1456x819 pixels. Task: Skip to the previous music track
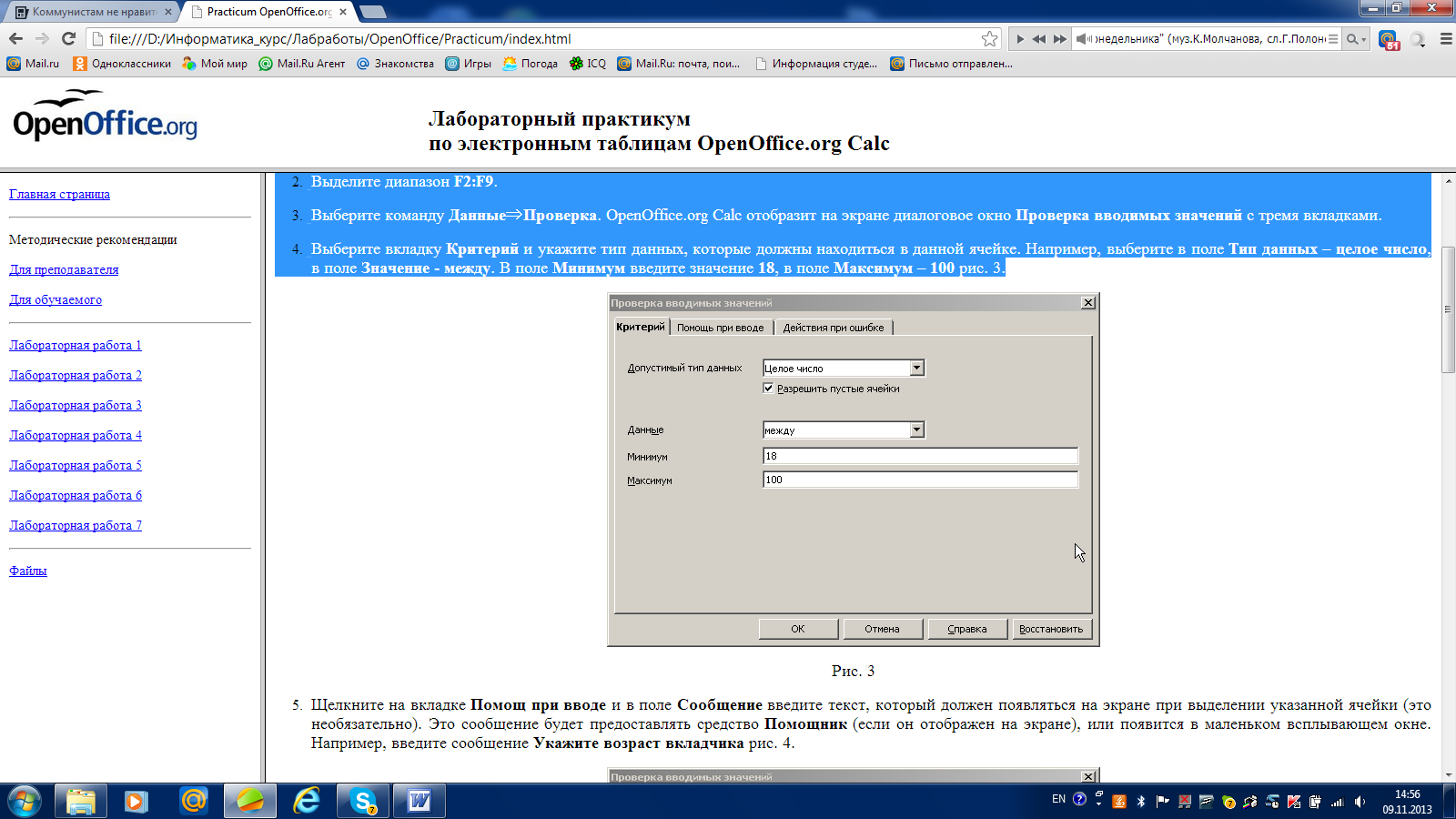pyautogui.click(x=1039, y=39)
